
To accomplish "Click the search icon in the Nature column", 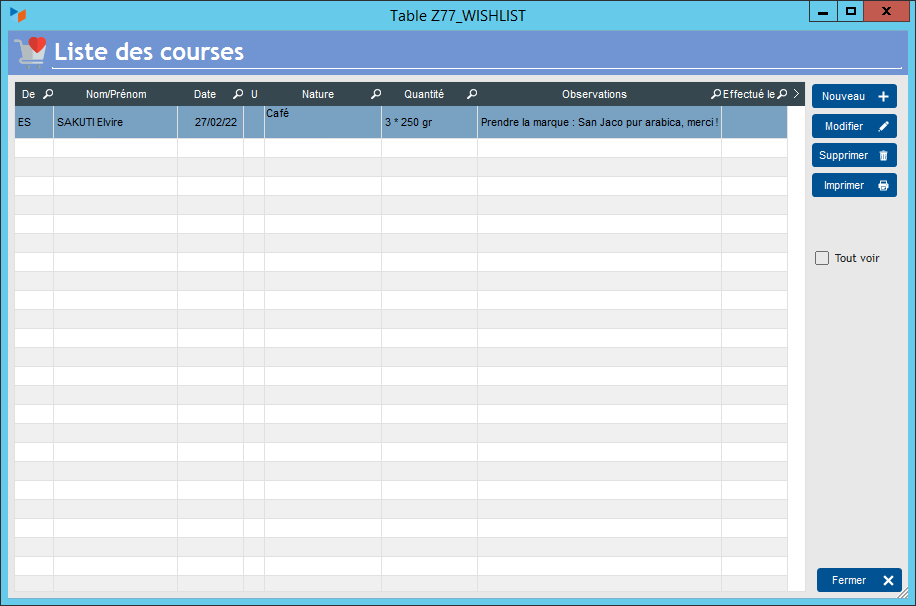I will (x=376, y=94).
